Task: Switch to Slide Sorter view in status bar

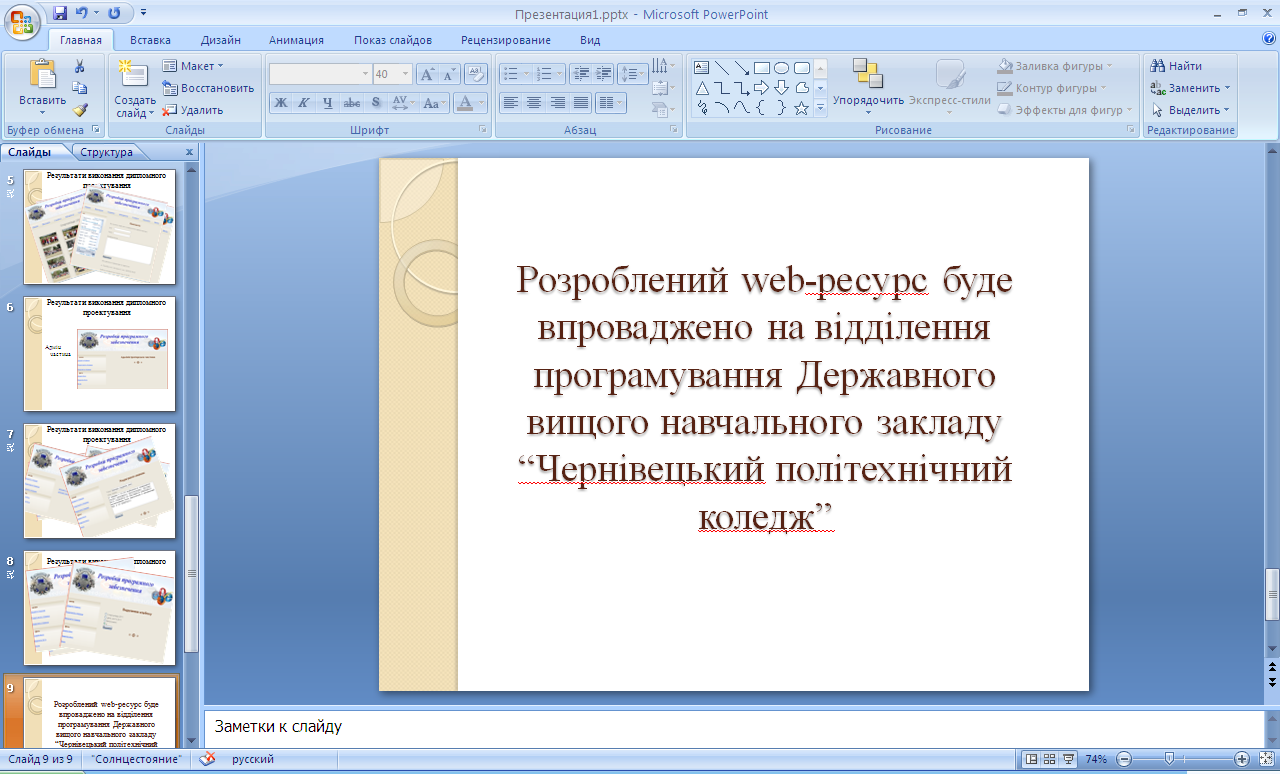Action: [1051, 759]
